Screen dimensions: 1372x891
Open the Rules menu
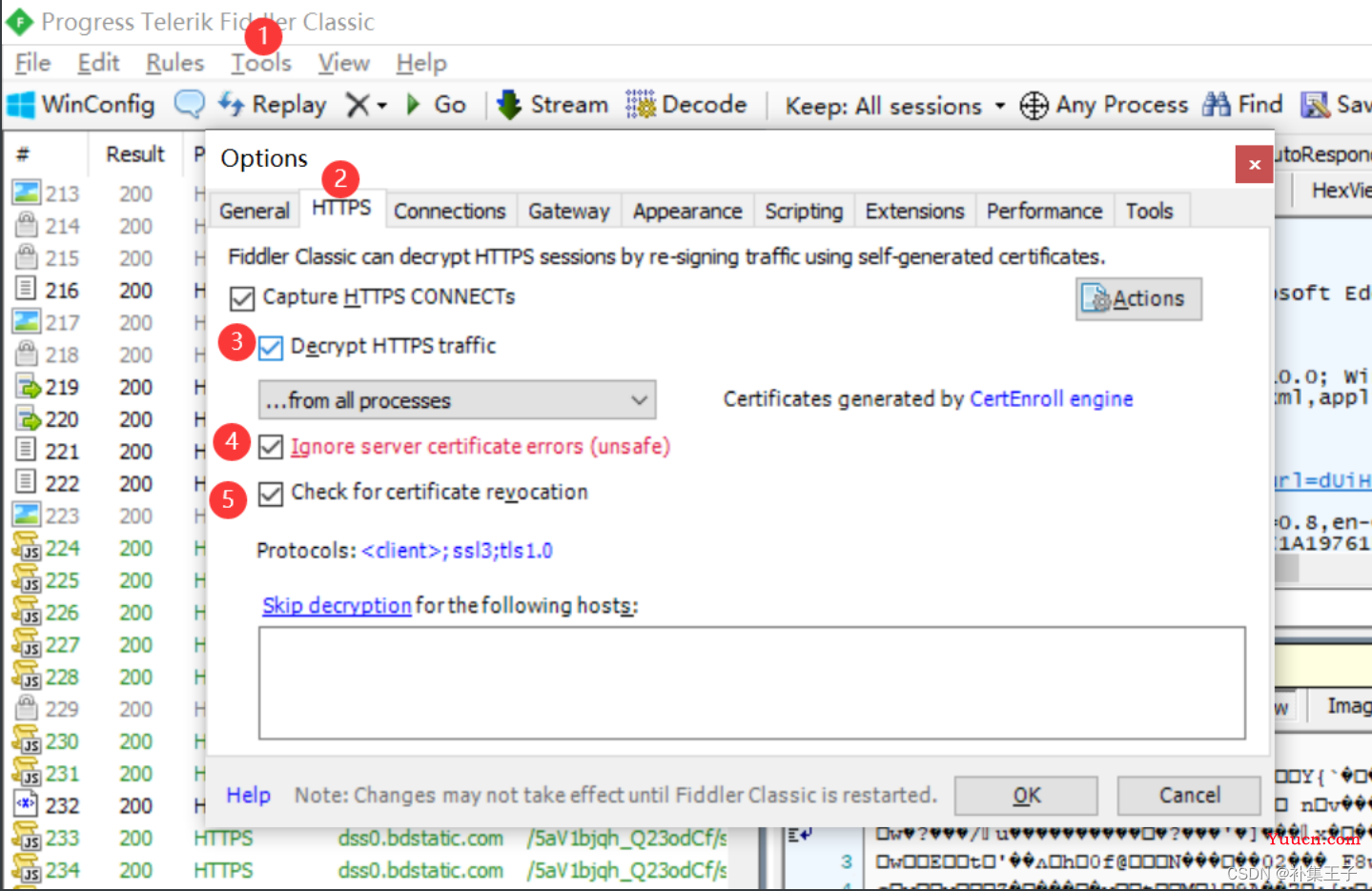pyautogui.click(x=174, y=63)
